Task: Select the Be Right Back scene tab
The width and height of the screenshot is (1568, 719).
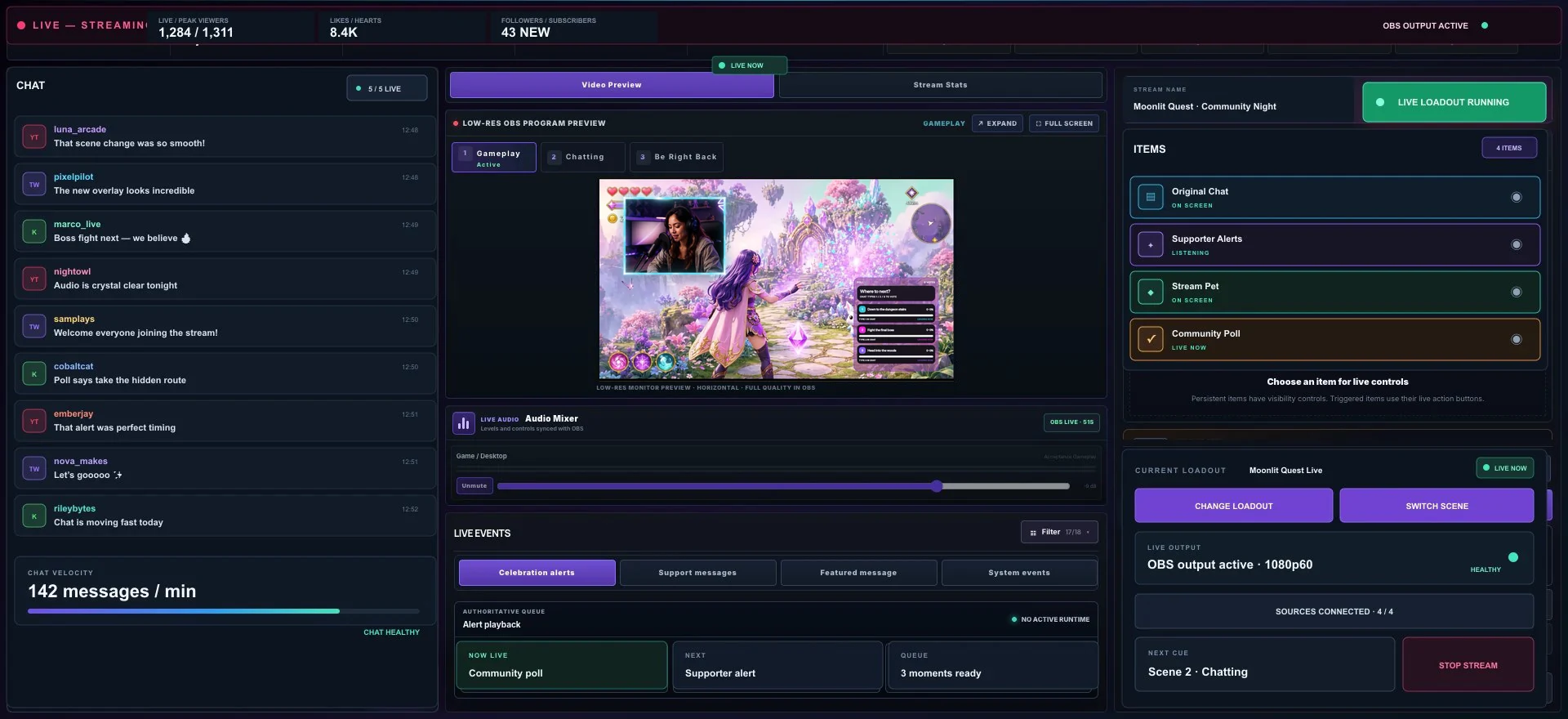Action: (676, 157)
